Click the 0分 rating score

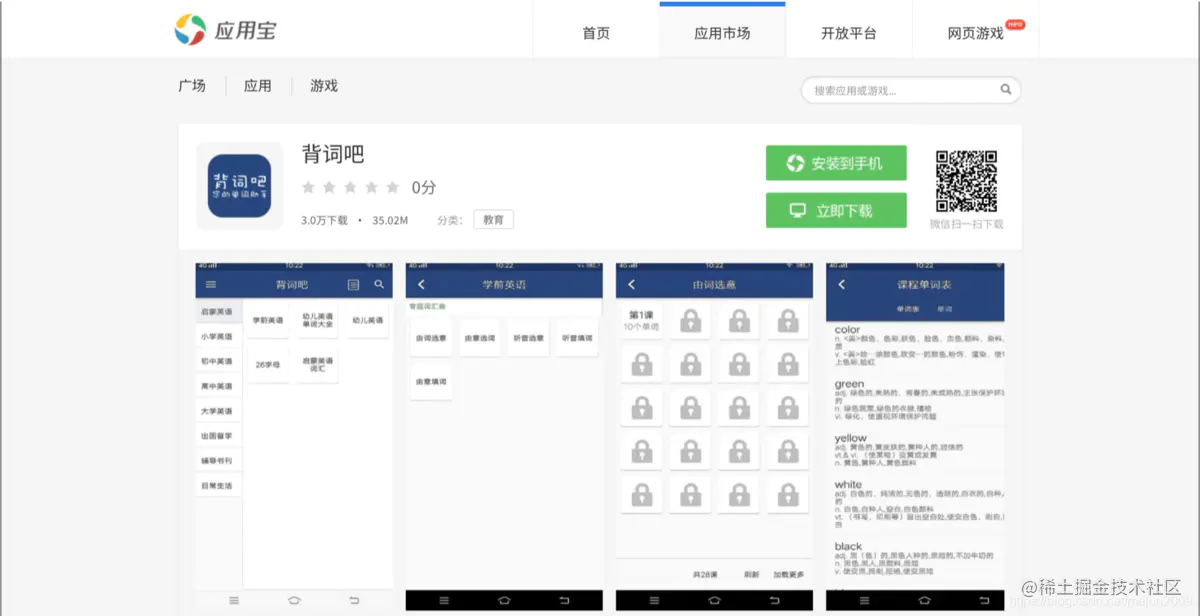[x=424, y=187]
